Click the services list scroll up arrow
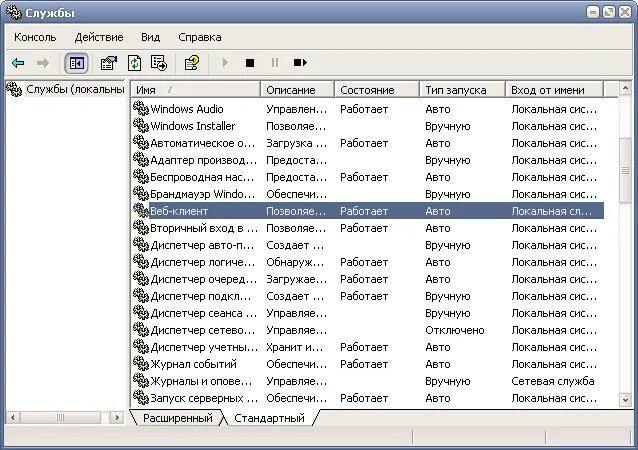Screen dimensions: 638x450 (x=625, y=88)
